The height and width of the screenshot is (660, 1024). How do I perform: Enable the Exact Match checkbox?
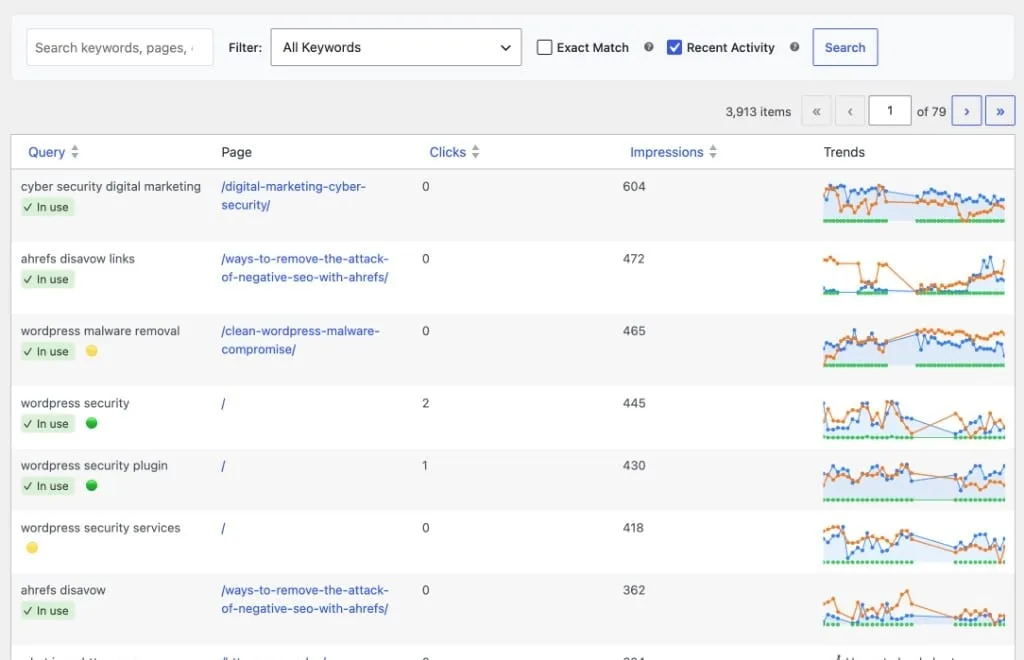[544, 47]
